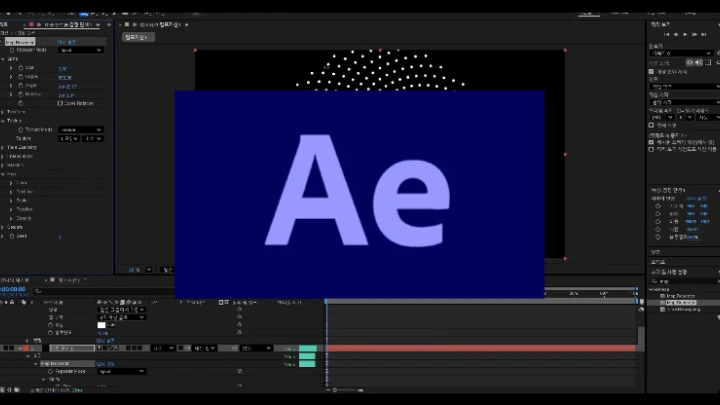Viewport: 720px width, 405px height.
Task: Reset Imp Repeater effect in Effect Controls
Action: click(x=67, y=42)
